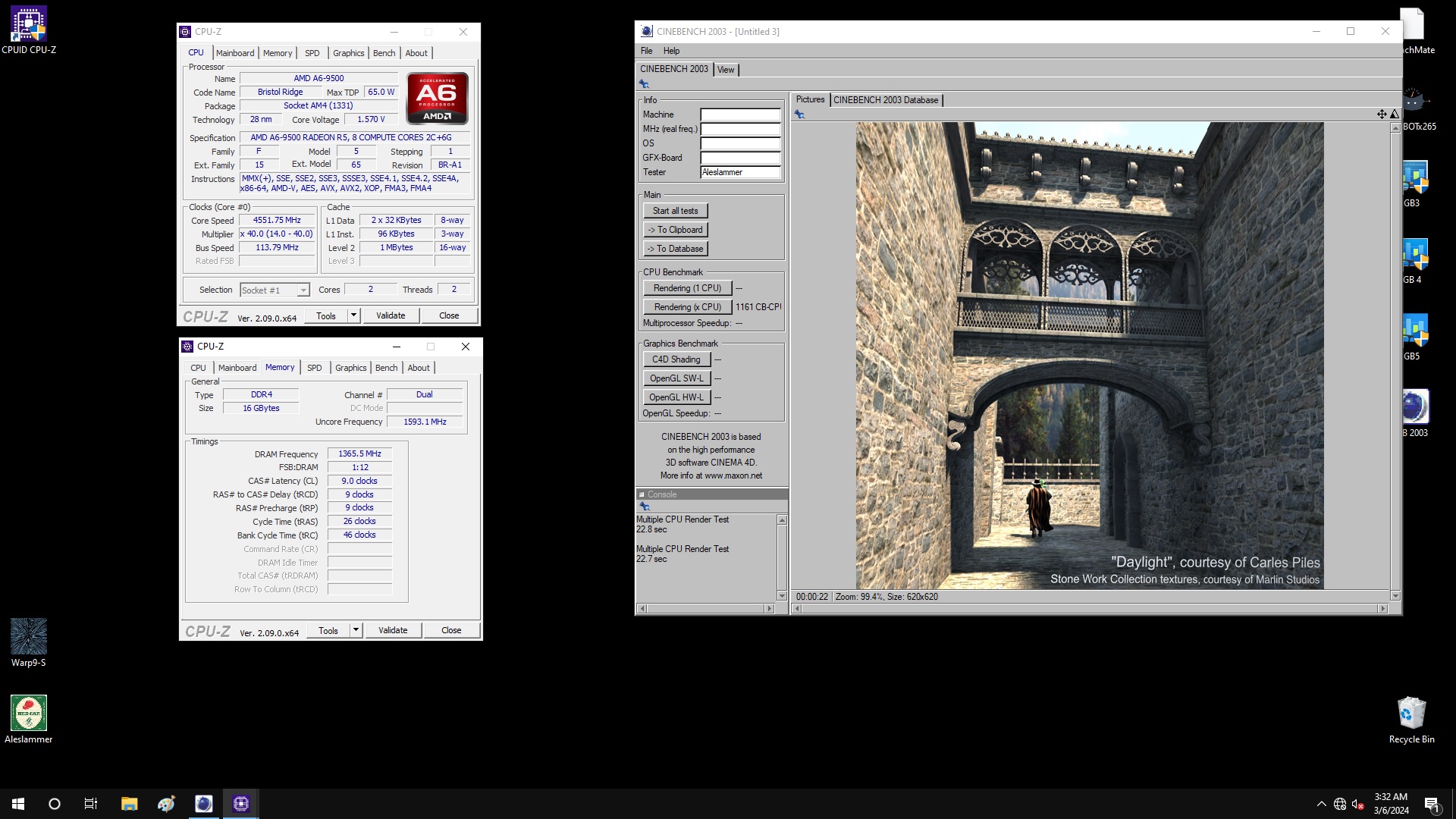Screen dimensions: 1456x819
Task: Click the pin icon under CINEBENCH 2003 tab
Action: pyautogui.click(x=644, y=84)
